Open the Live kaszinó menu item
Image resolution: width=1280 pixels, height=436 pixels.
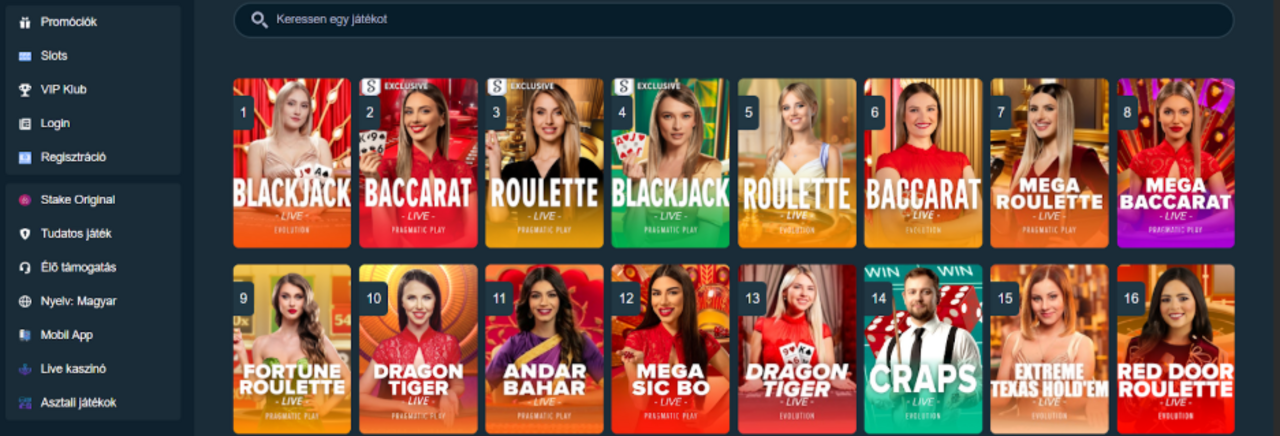point(93,369)
